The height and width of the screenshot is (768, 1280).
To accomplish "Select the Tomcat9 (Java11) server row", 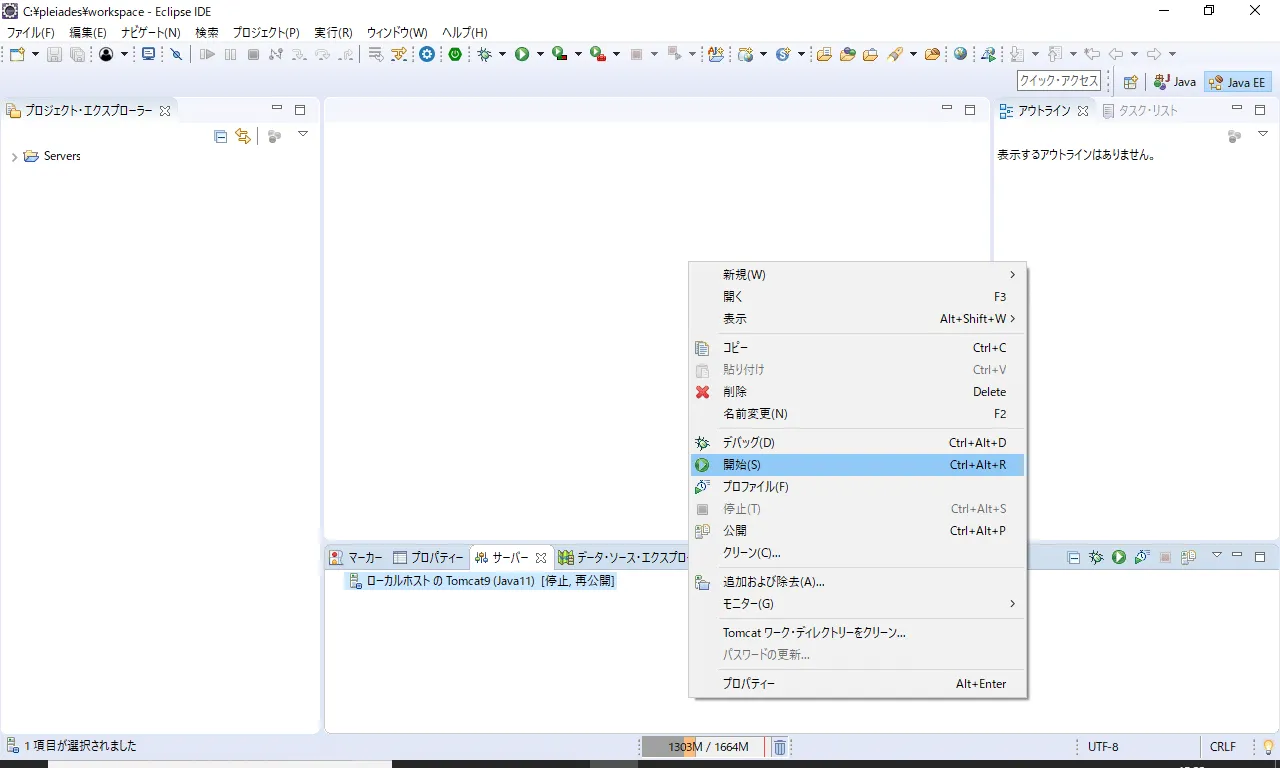I will [x=480, y=580].
